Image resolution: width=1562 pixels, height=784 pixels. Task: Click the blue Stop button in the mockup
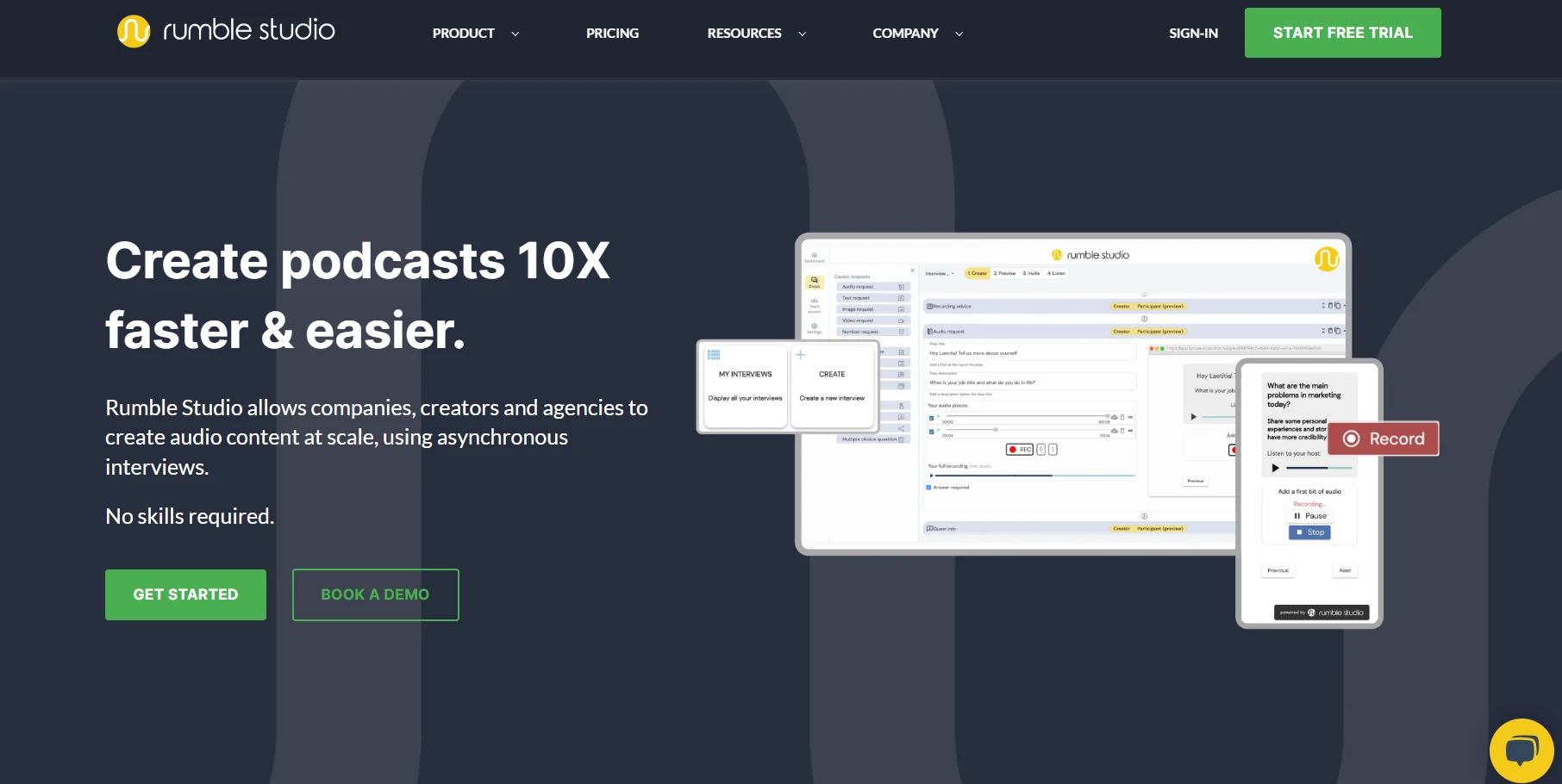(x=1309, y=532)
